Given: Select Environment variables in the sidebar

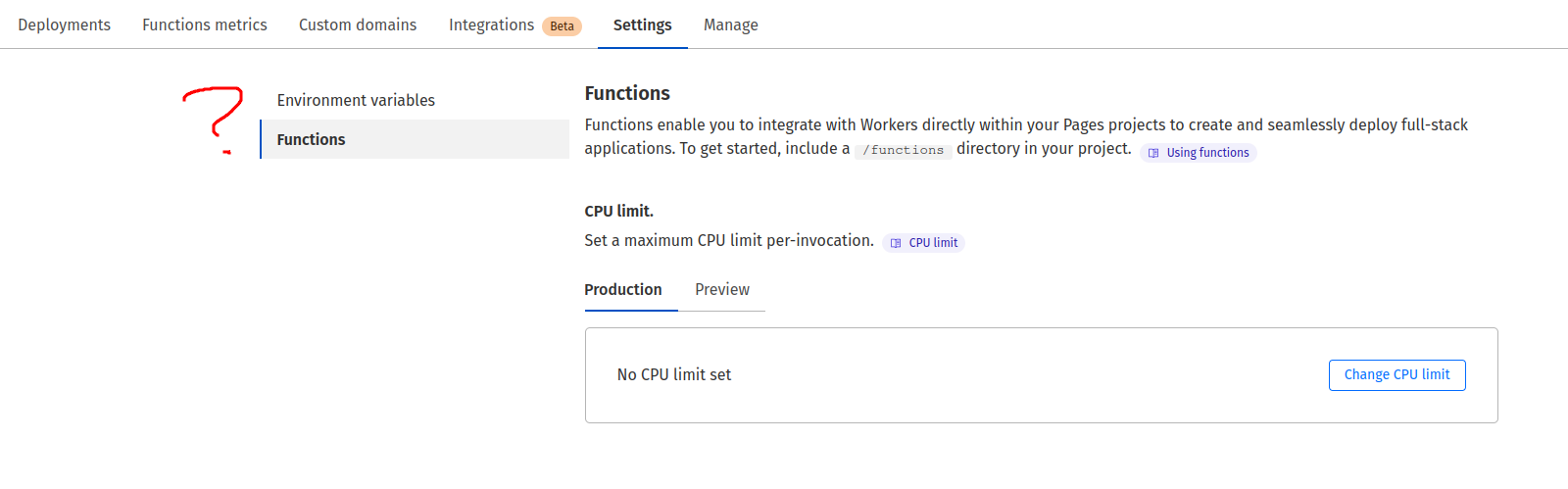Looking at the screenshot, I should point(356,100).
